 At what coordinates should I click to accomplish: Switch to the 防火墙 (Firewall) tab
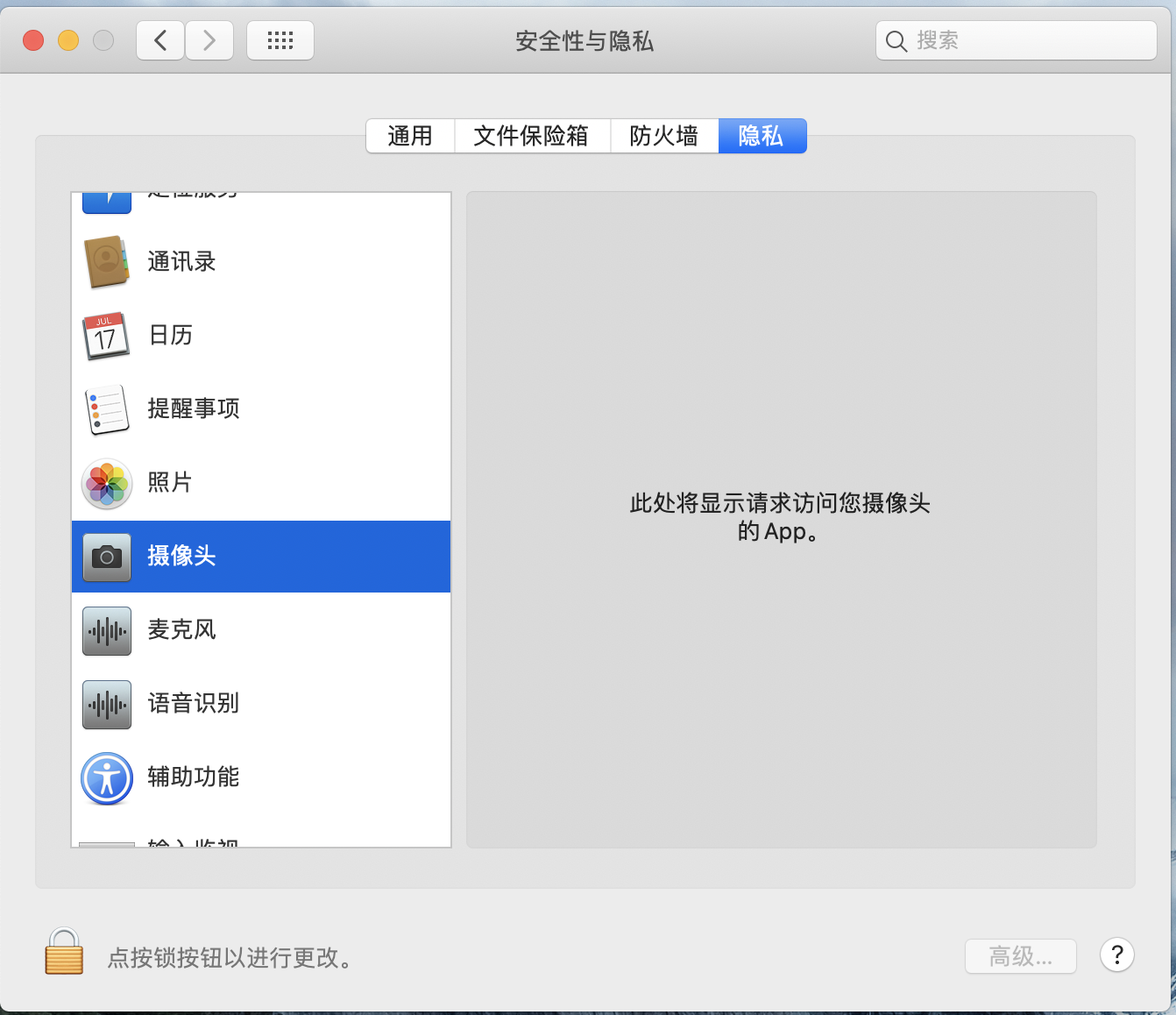663,136
